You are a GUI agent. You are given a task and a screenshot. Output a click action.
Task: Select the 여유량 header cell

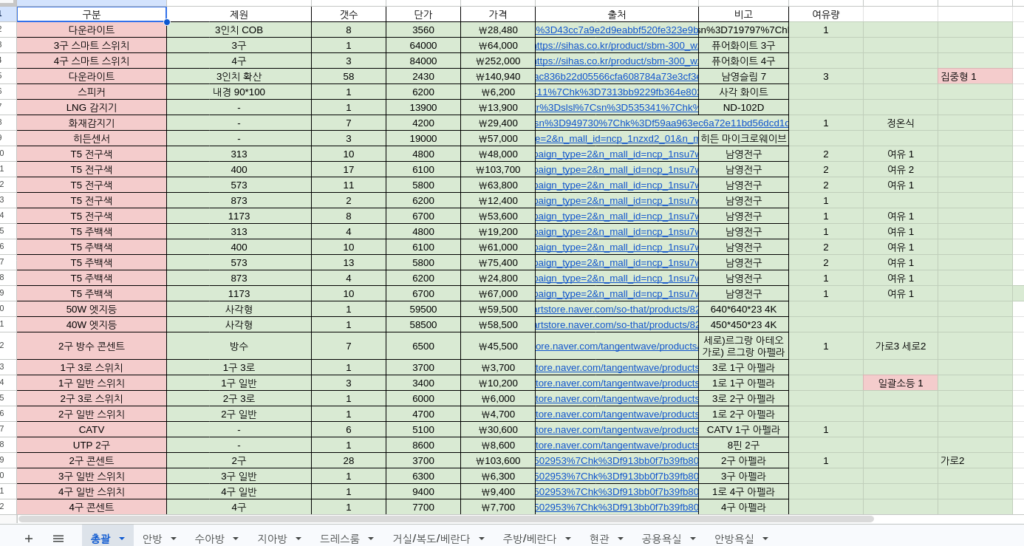tap(825, 14)
